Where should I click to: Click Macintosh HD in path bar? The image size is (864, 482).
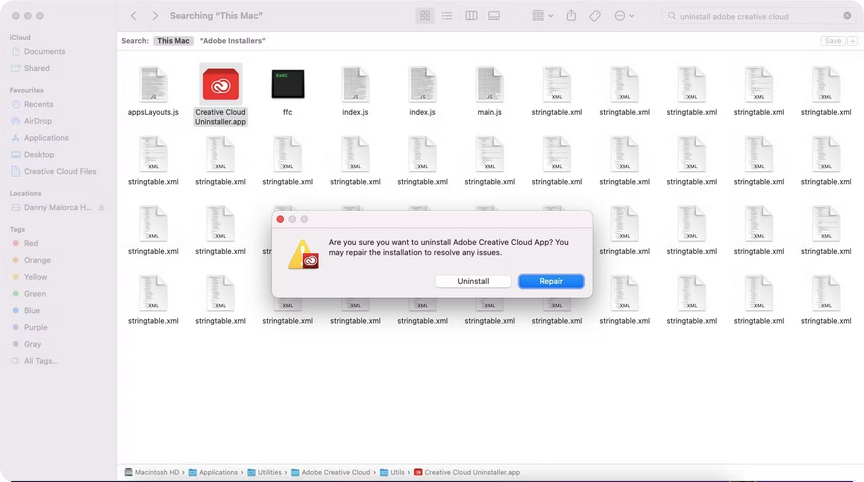(x=152, y=472)
